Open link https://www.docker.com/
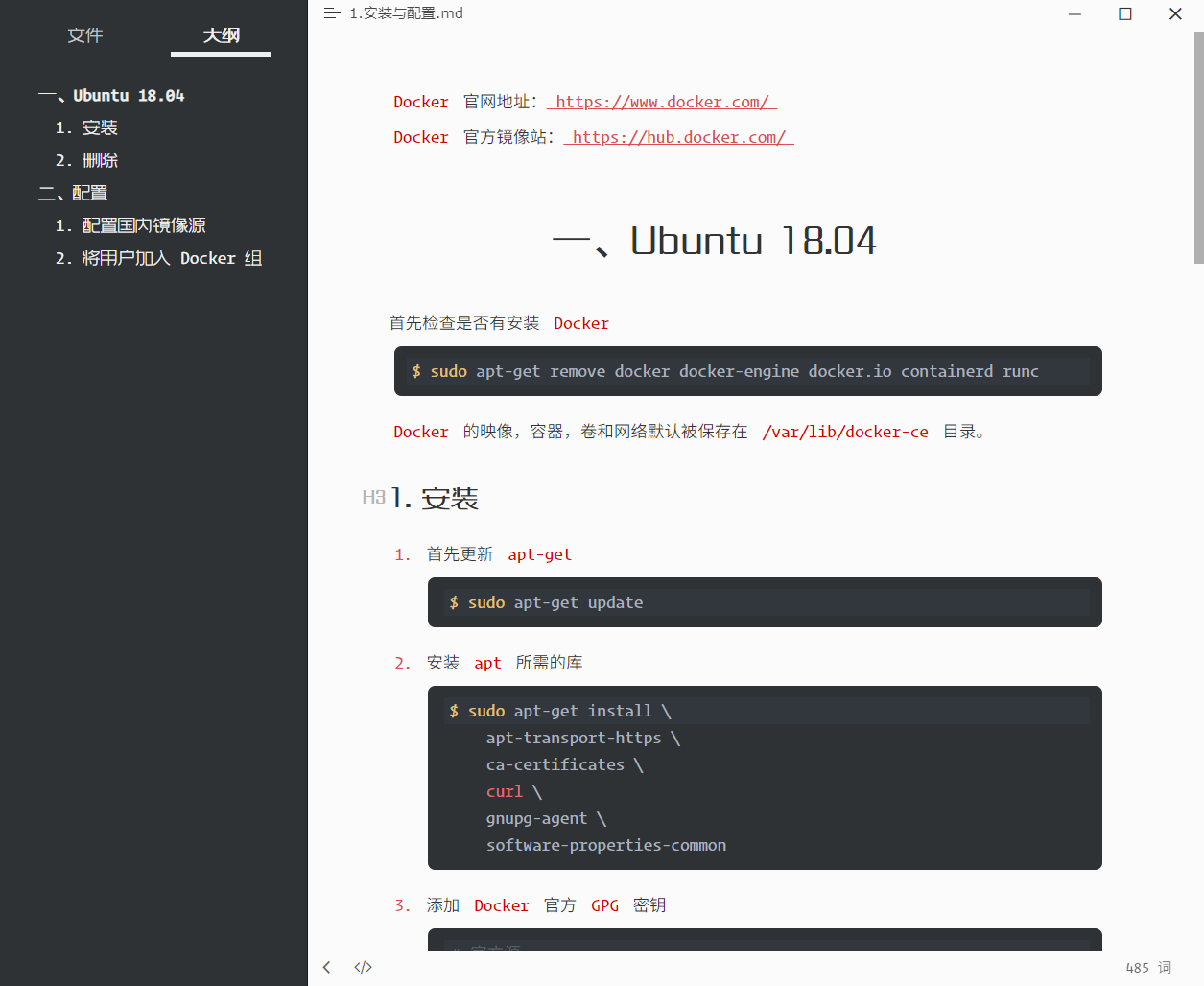The height and width of the screenshot is (986, 1204). (662, 102)
